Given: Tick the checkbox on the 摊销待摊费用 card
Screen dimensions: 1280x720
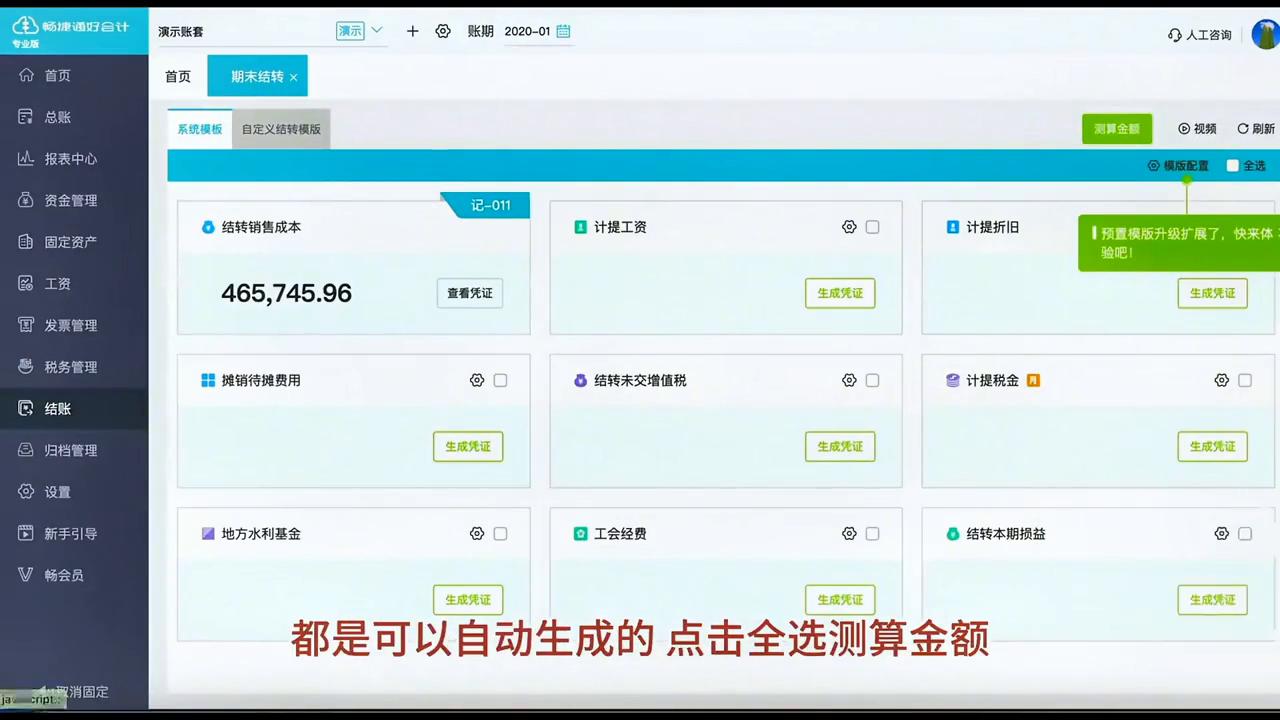Looking at the screenshot, I should (500, 380).
